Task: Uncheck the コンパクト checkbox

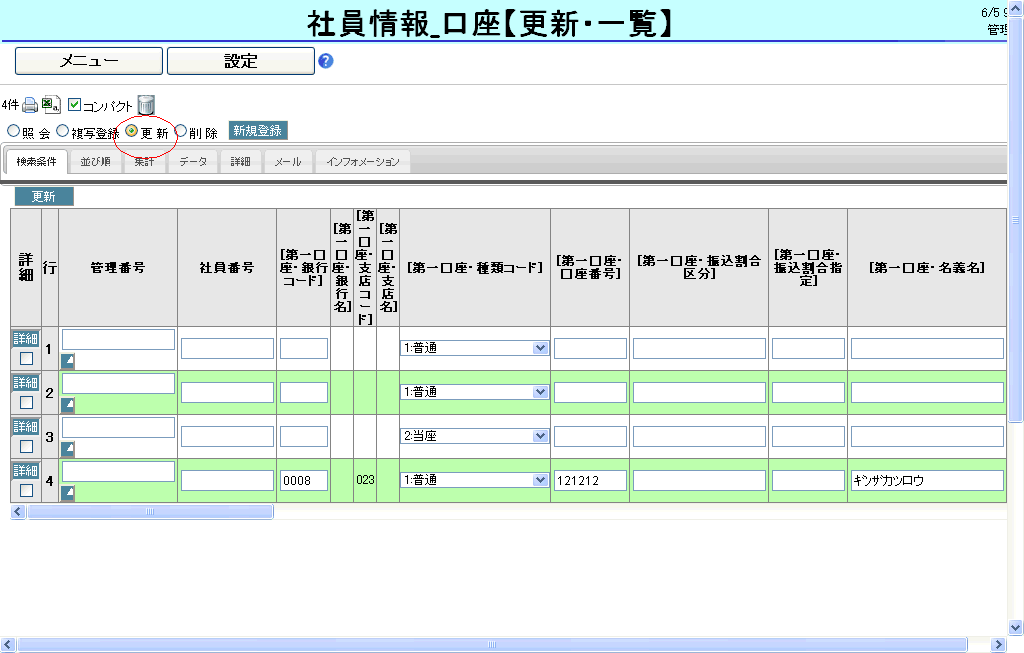Action: (74, 105)
